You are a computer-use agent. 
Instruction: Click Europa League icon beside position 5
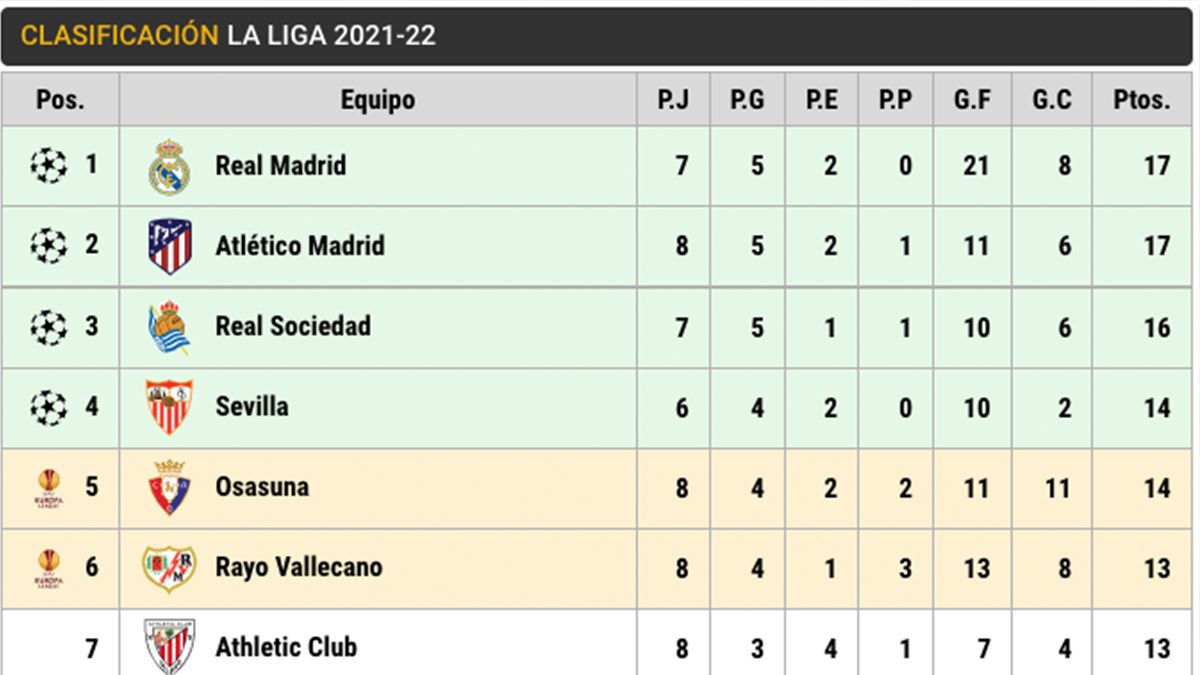pyautogui.click(x=48, y=487)
